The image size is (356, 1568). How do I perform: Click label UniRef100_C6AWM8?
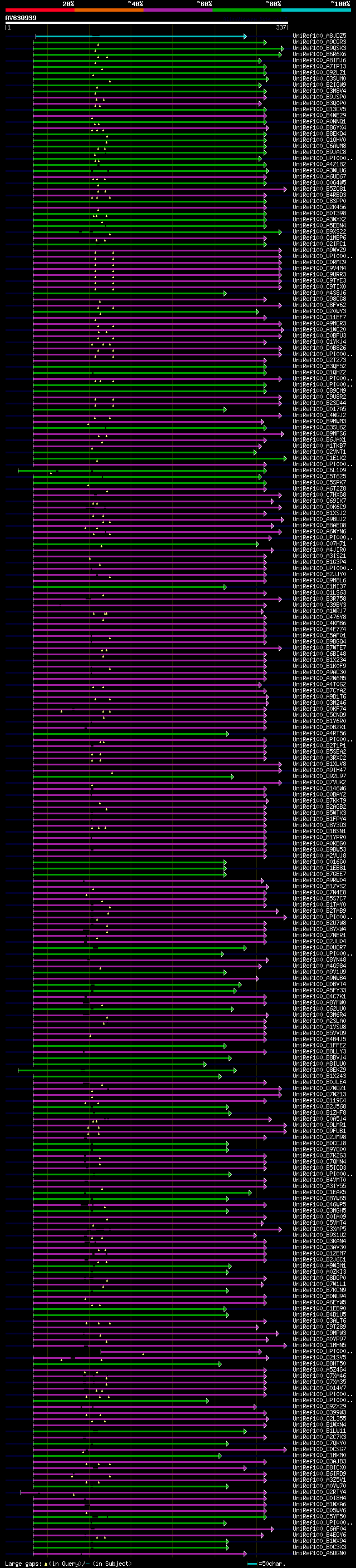pyautogui.click(x=319, y=147)
